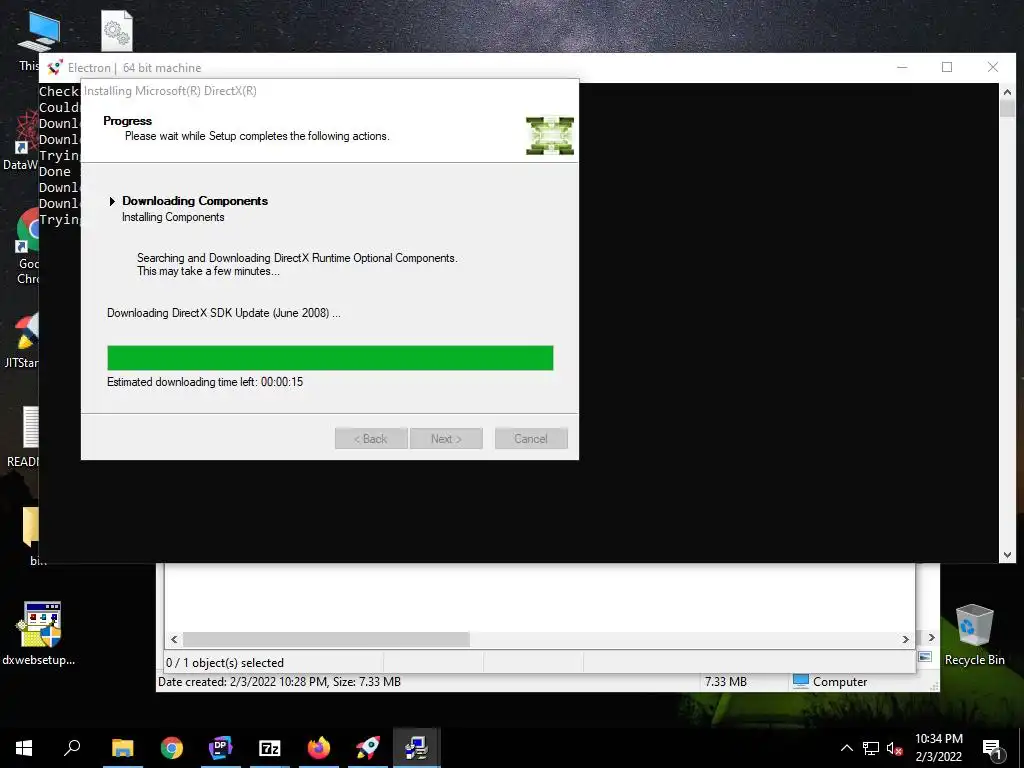This screenshot has height=768, width=1024.
Task: Click 'Estimated downloading time left' text
Action: [x=205, y=382]
